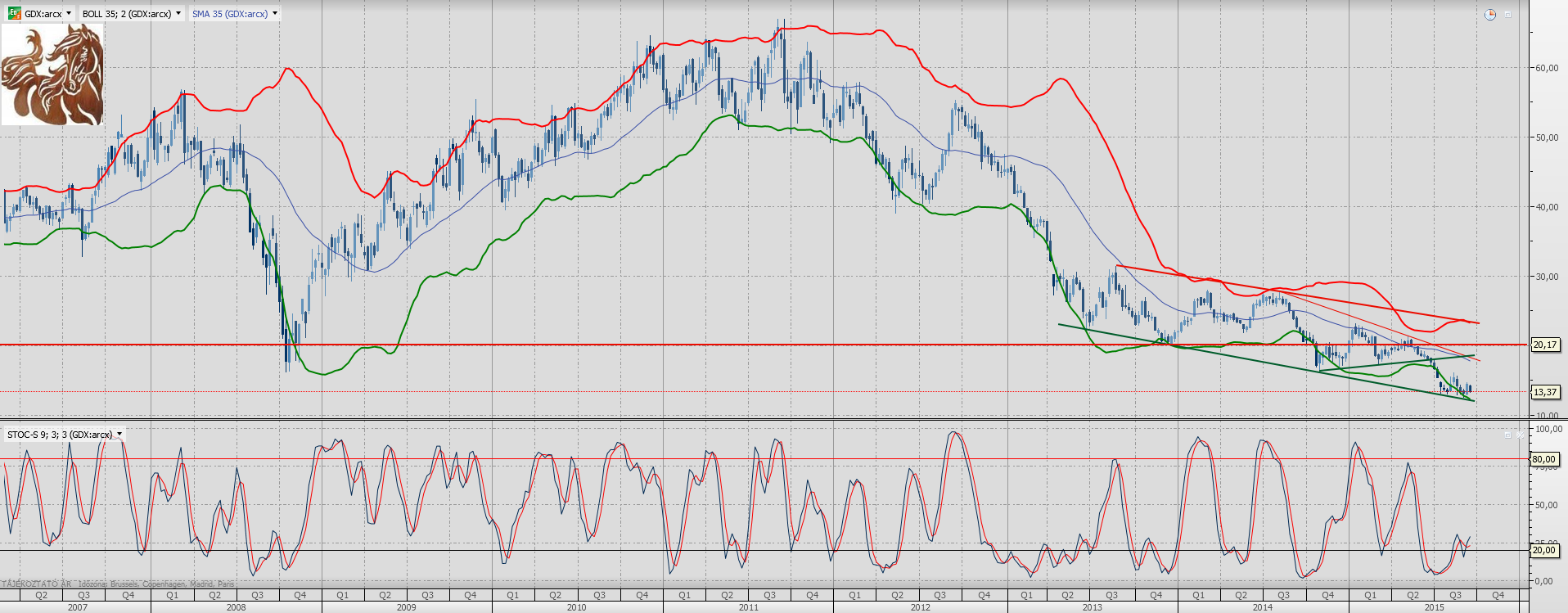Viewport: 1568px width, 613px height.
Task: Click the horse logo image
Action: (x=53, y=74)
